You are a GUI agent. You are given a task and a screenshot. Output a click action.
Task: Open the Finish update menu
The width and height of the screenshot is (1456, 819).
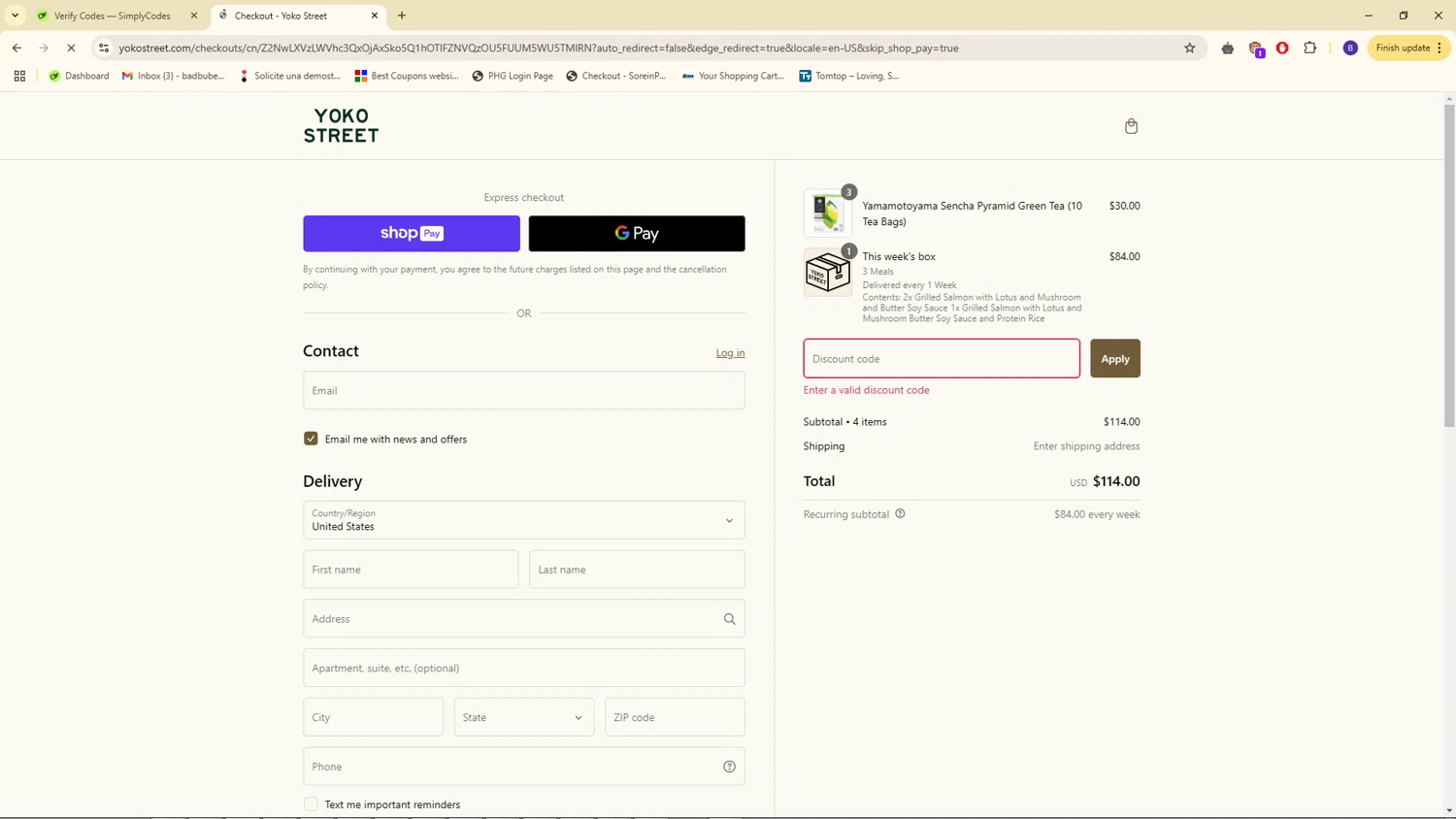(1407, 48)
